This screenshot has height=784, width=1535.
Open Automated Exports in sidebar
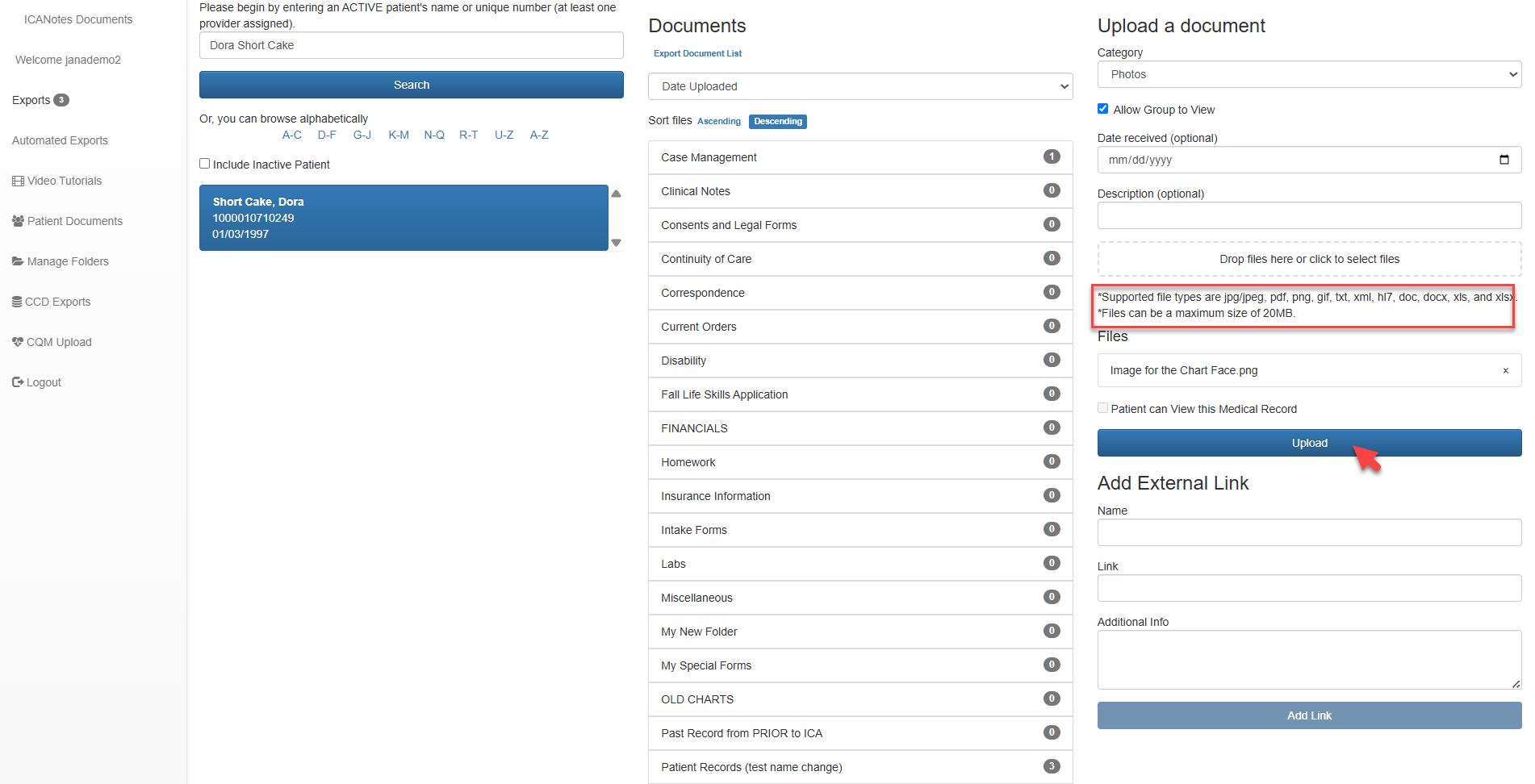click(60, 140)
